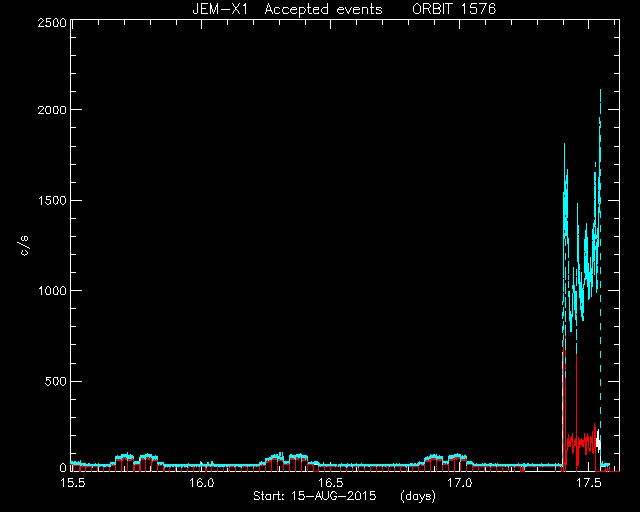The image size is (640, 512).
Task: Click the 17.0 x-axis tick label
Action: click(460, 483)
